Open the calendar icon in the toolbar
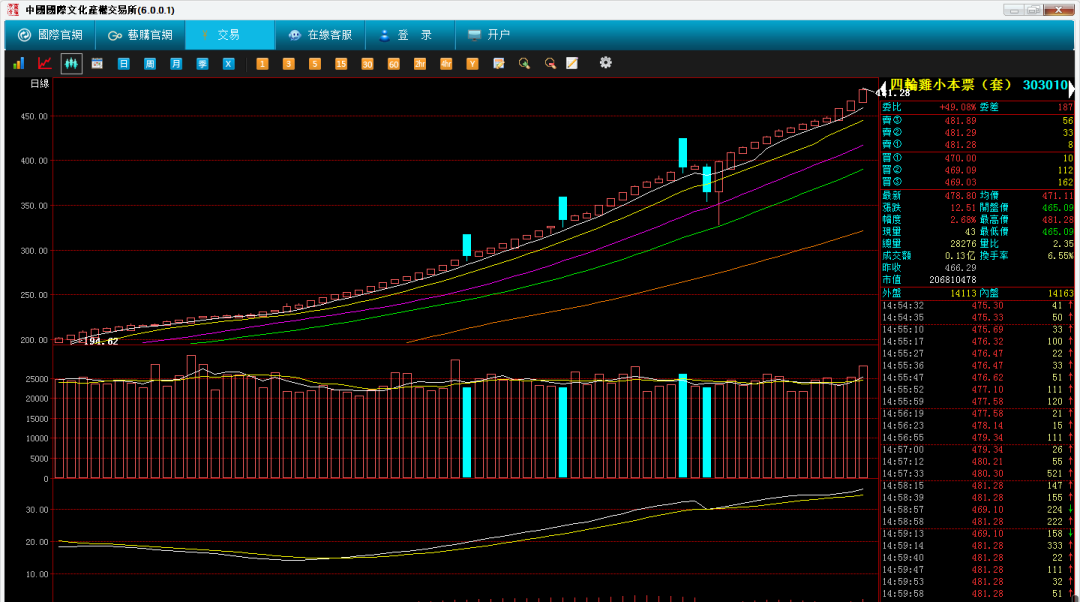Image resolution: width=1080 pixels, height=602 pixels. pos(97,63)
